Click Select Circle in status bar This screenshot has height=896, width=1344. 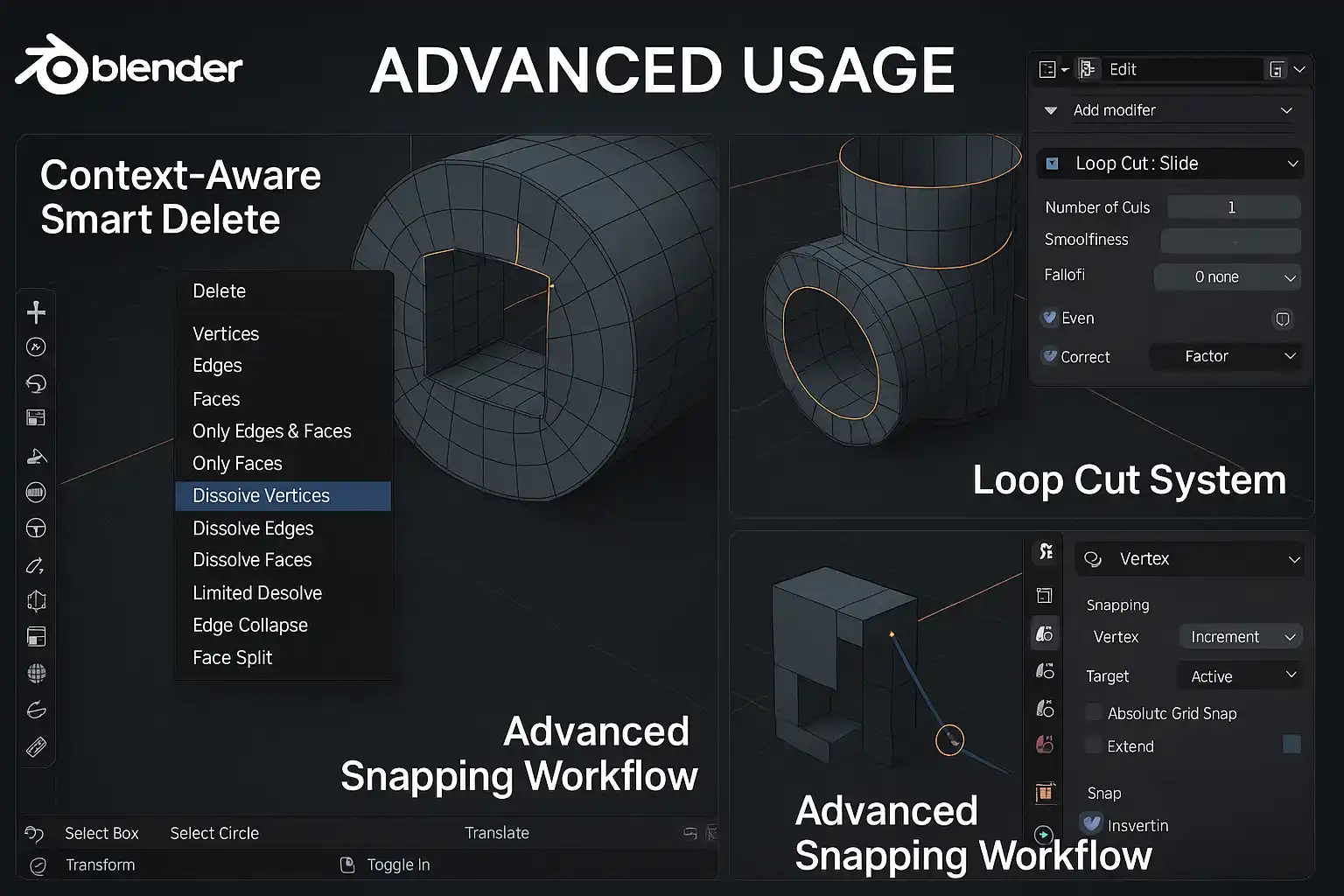(214, 833)
